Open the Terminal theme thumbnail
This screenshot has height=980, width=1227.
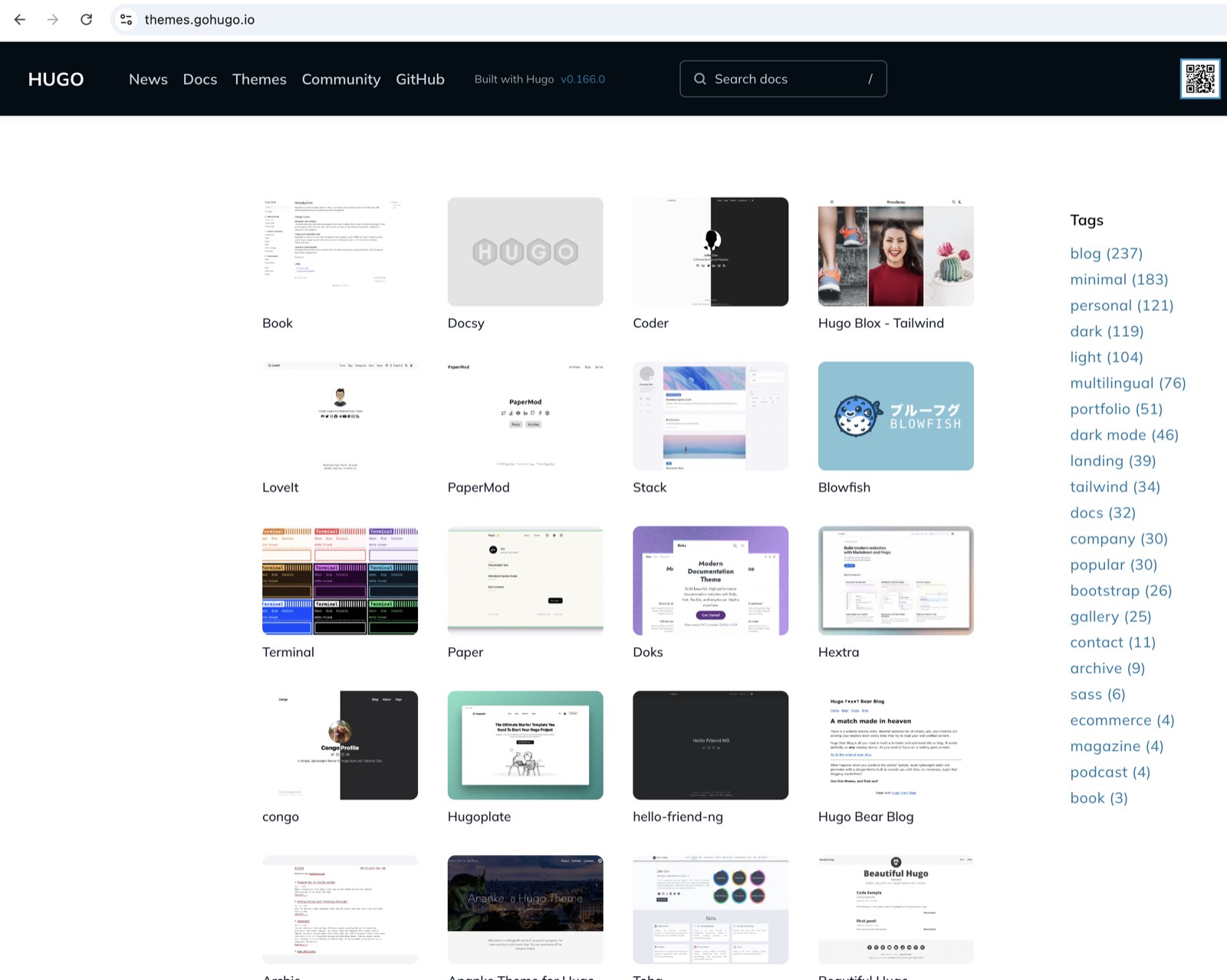(x=340, y=580)
